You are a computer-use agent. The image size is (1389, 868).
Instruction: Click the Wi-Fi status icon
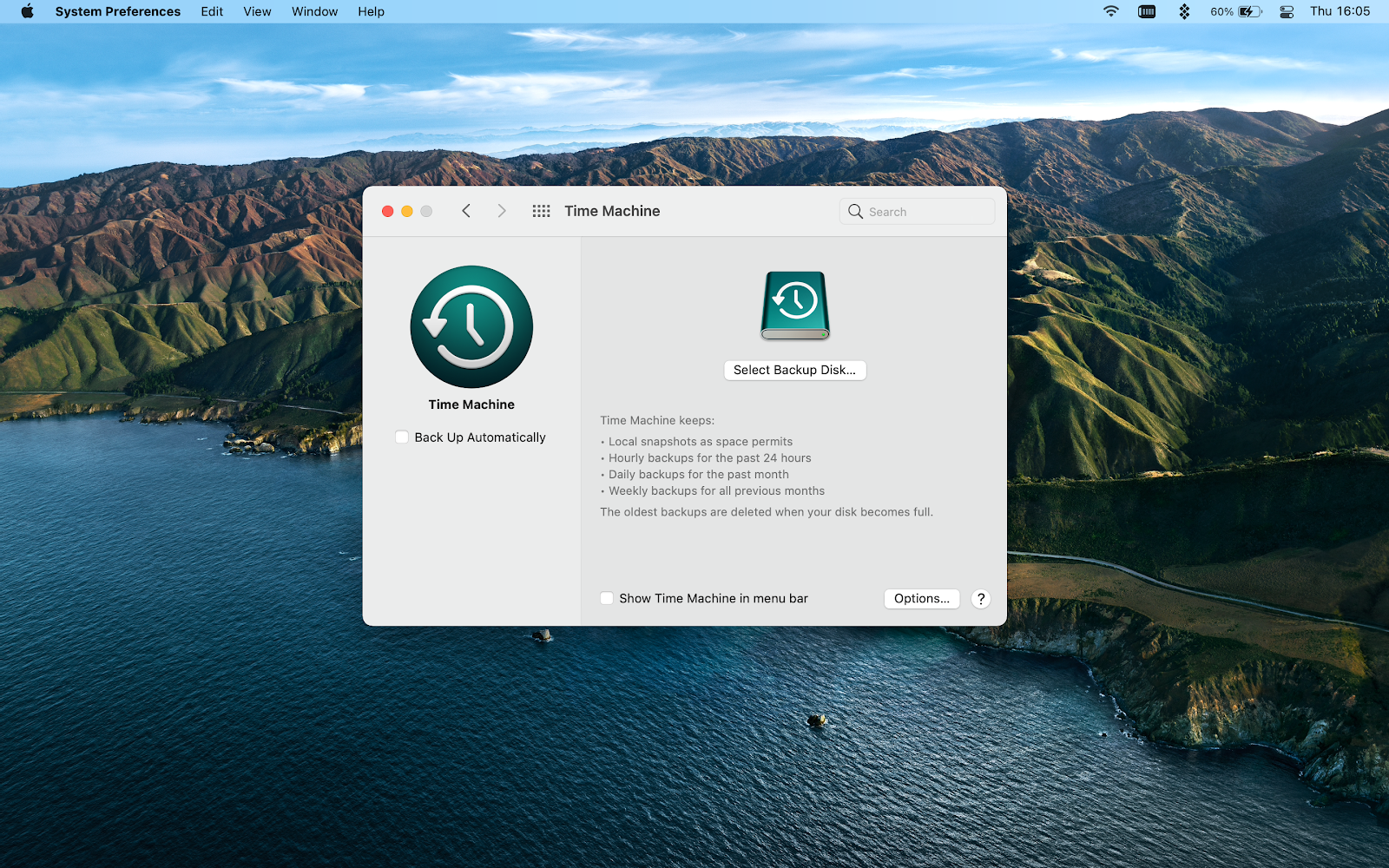click(1111, 11)
